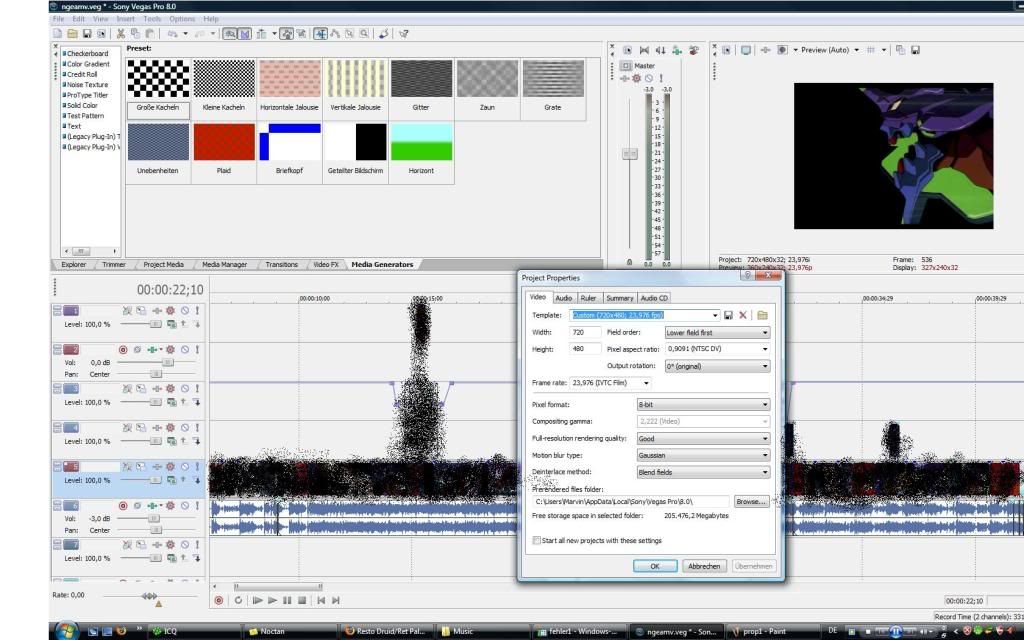Toggle Bypass FX Automation on track 1
This screenshot has height=640, width=1024.
coord(127,311)
